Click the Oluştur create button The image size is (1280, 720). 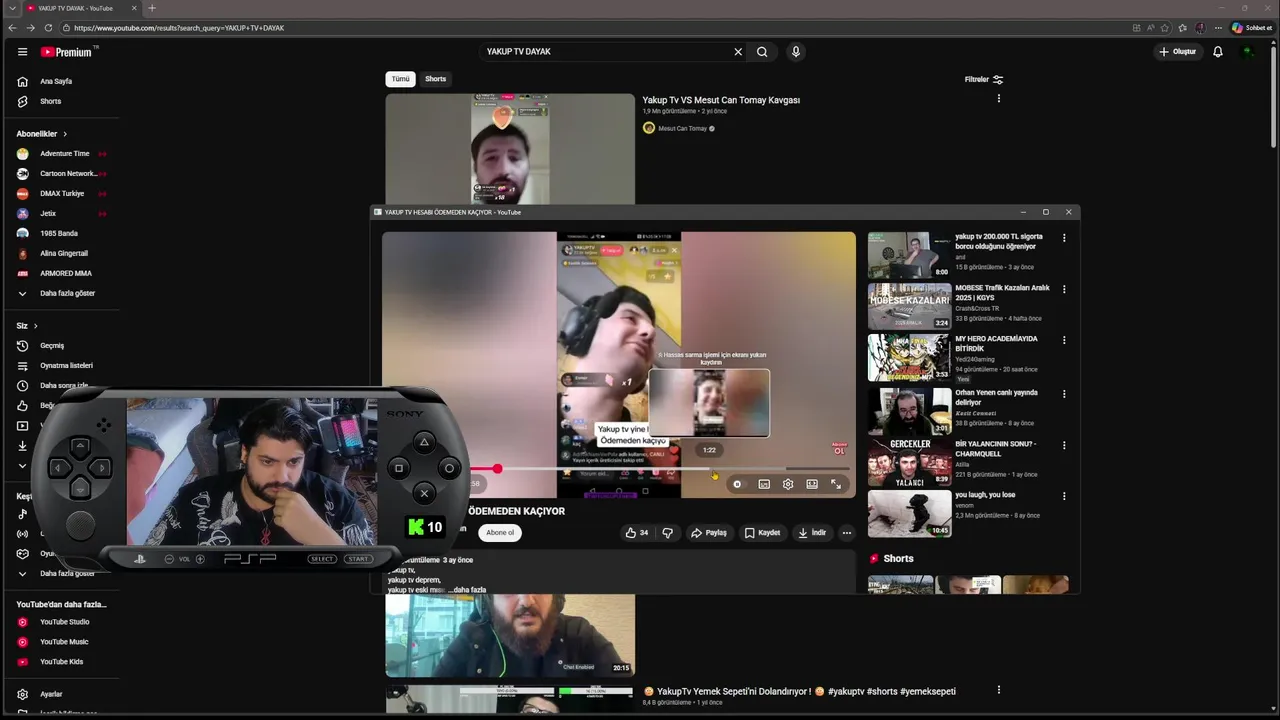(1178, 52)
